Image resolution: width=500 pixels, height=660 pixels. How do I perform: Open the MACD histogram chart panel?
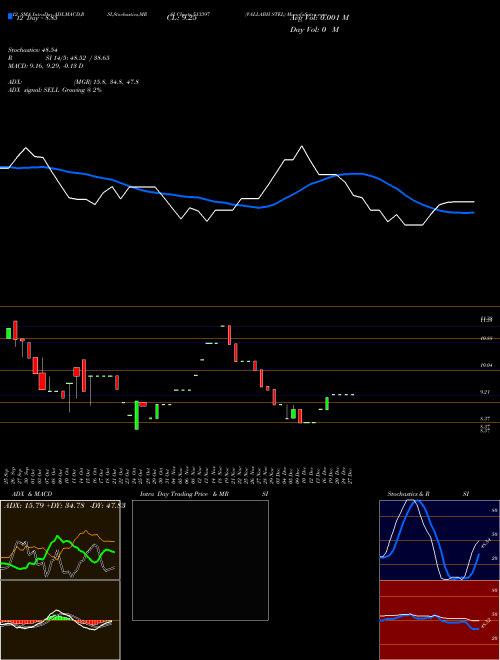point(60,620)
